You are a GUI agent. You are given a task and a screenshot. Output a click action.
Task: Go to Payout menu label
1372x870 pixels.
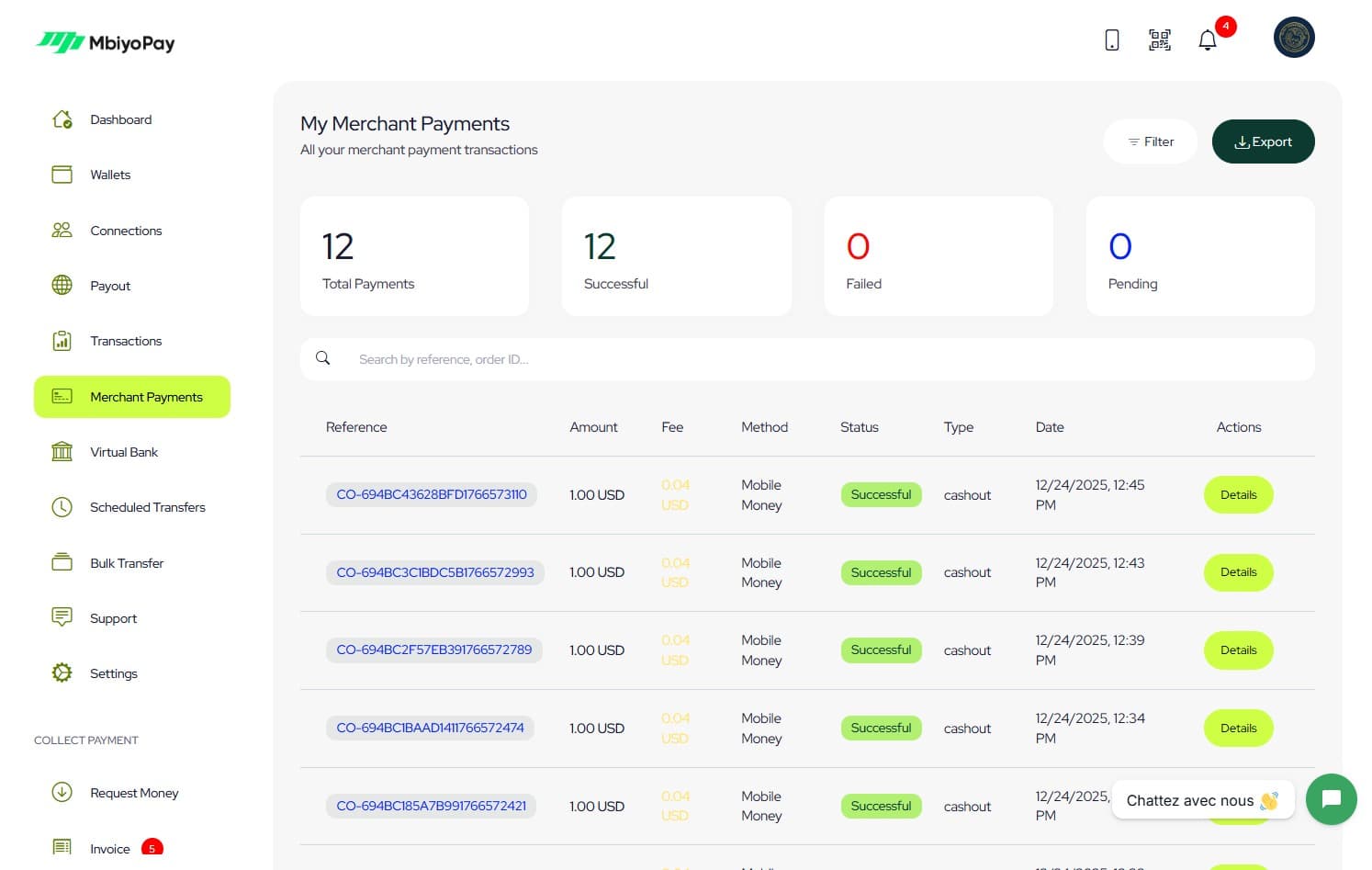pyautogui.click(x=110, y=287)
